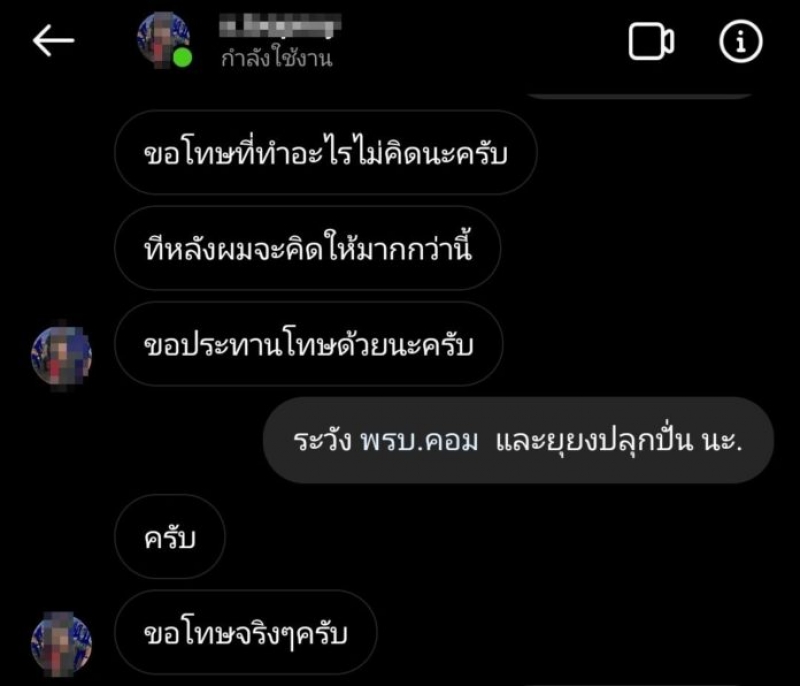
Task: Start a video call with camera icon
Action: tap(651, 41)
